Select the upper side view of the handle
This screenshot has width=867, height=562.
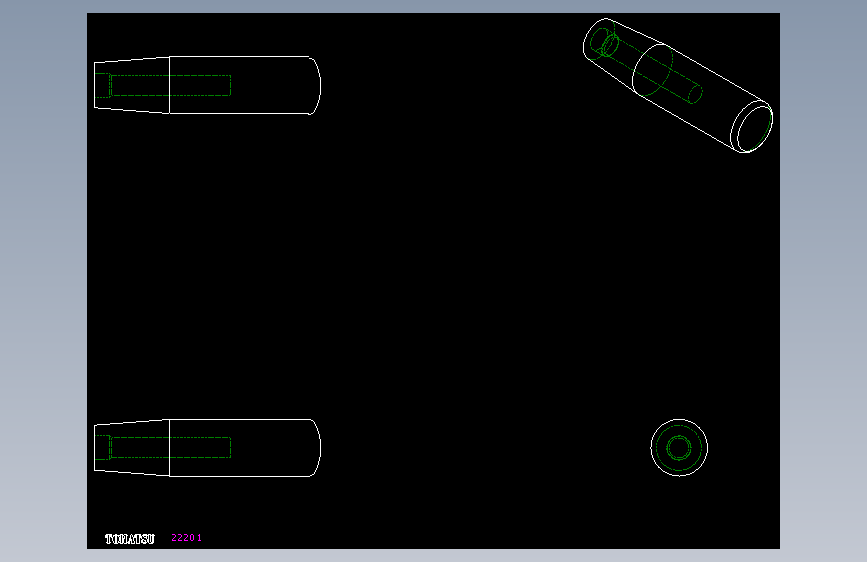click(207, 85)
